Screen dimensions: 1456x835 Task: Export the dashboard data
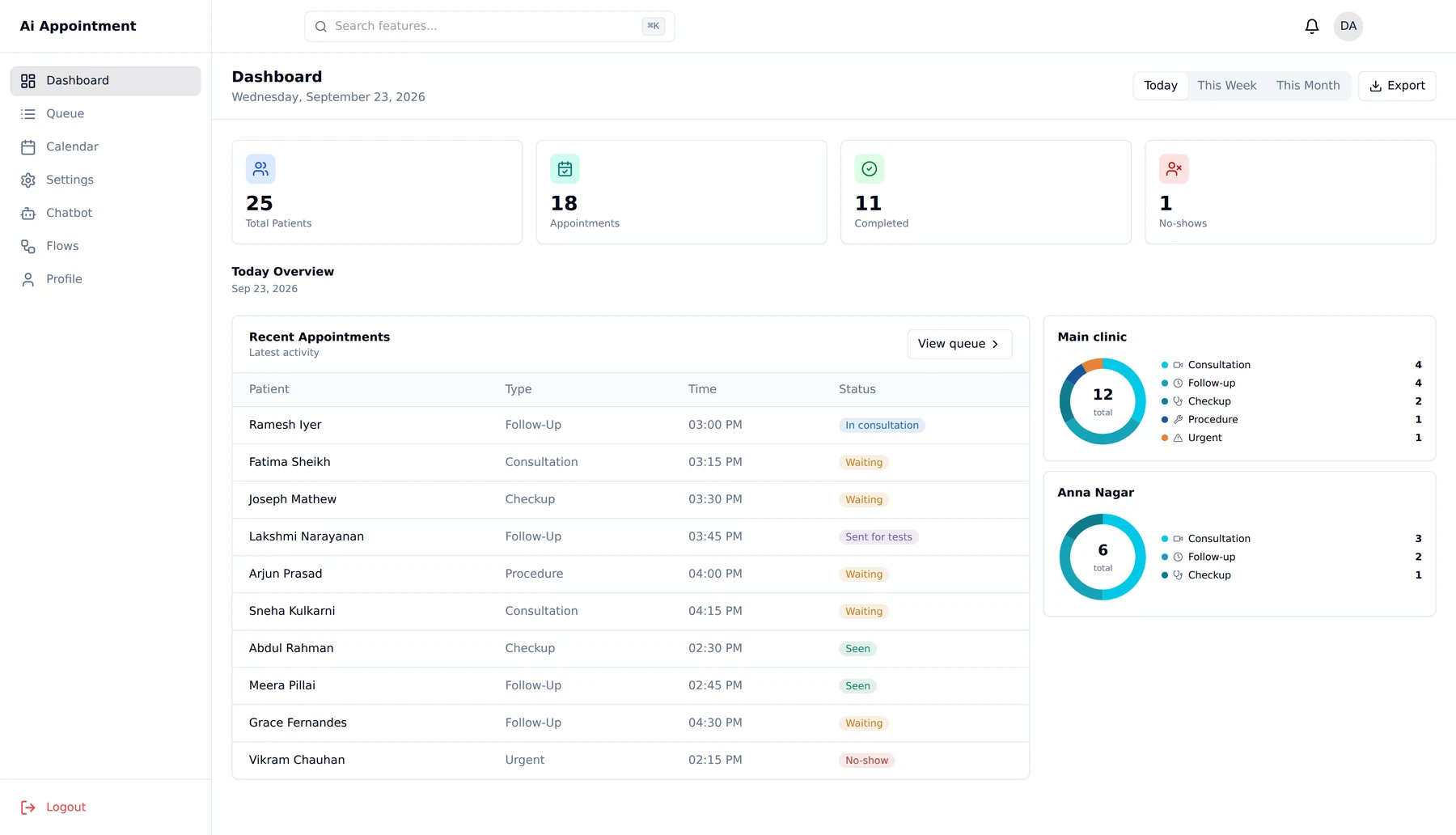point(1397,86)
